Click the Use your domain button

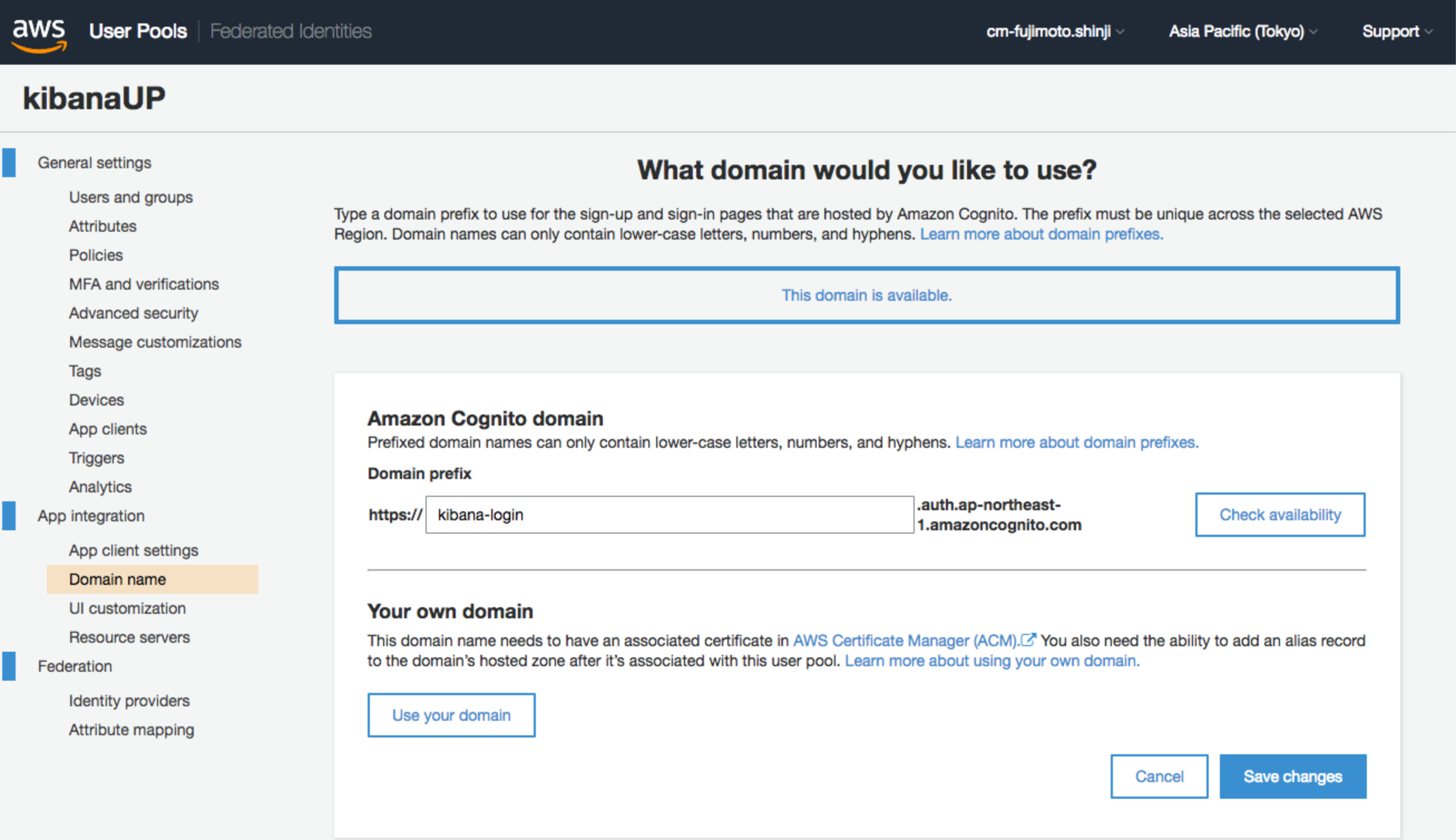click(x=451, y=715)
